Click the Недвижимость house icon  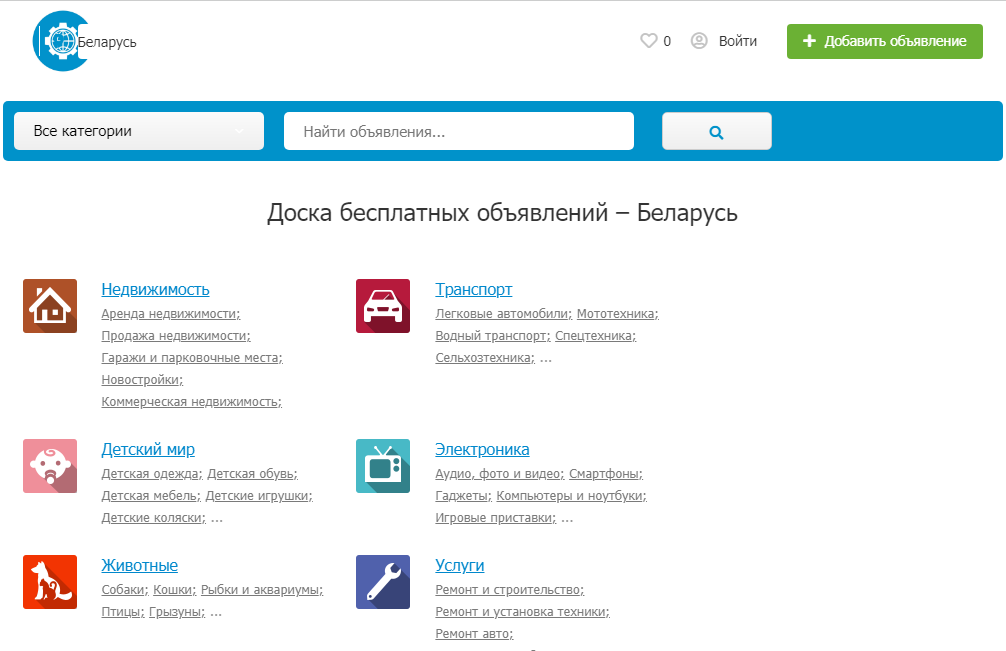(x=50, y=306)
